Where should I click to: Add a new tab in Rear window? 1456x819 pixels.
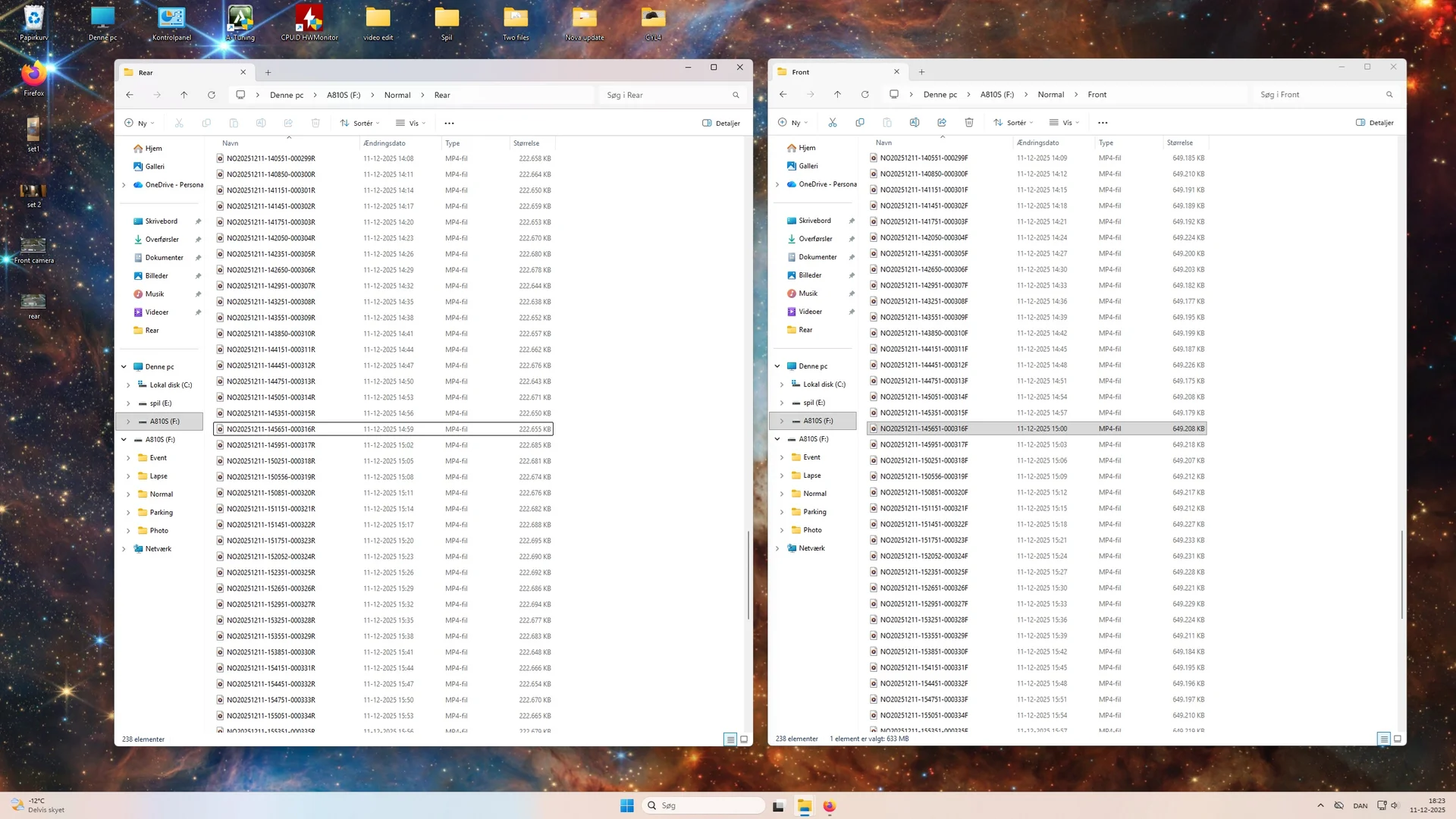268,73
